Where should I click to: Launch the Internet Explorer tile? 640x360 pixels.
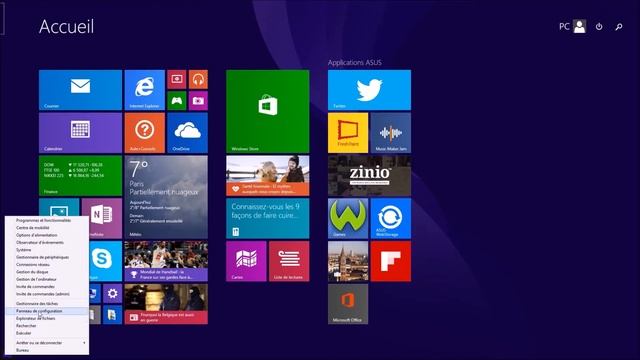pos(144,90)
